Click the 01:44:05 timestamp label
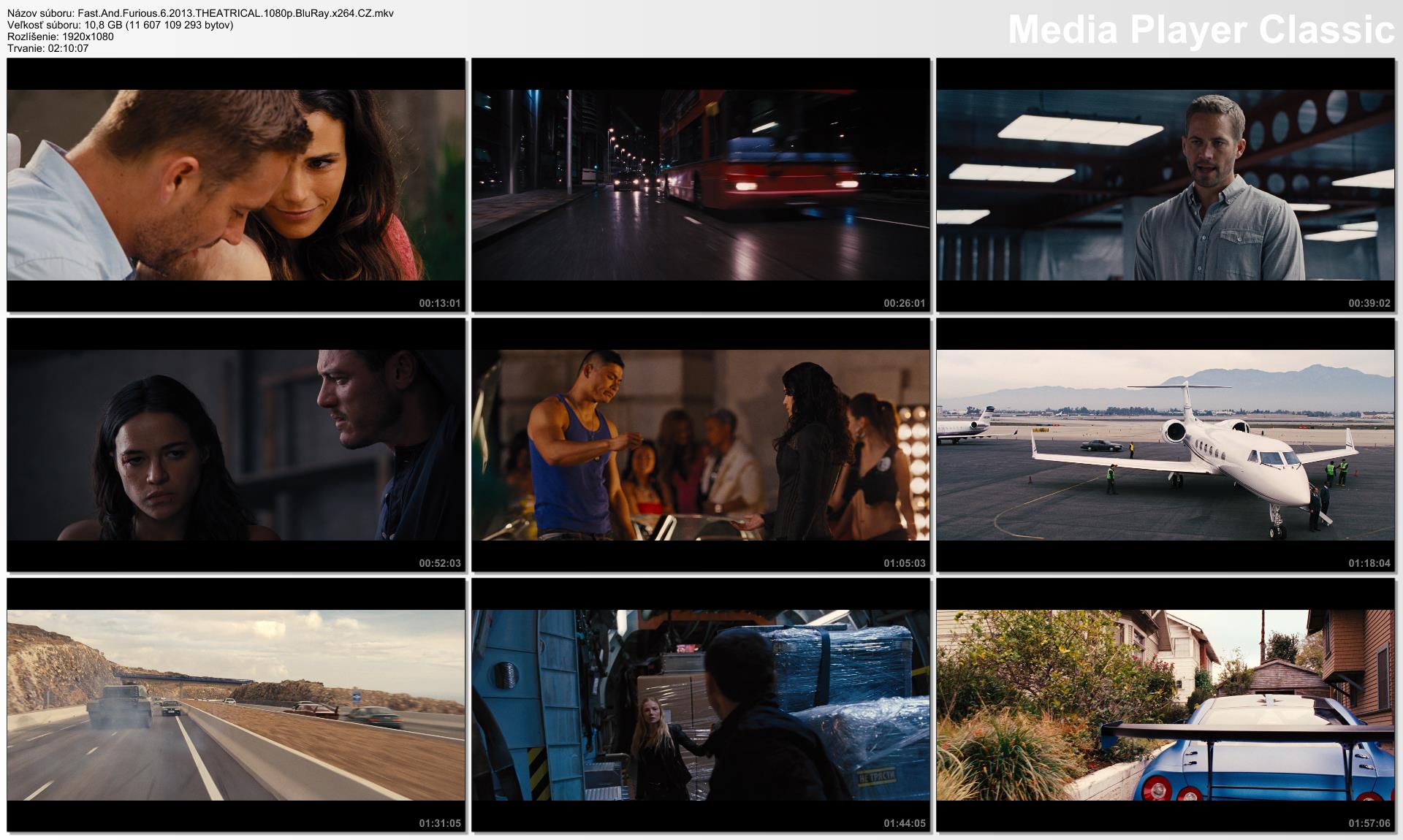 click(x=904, y=823)
